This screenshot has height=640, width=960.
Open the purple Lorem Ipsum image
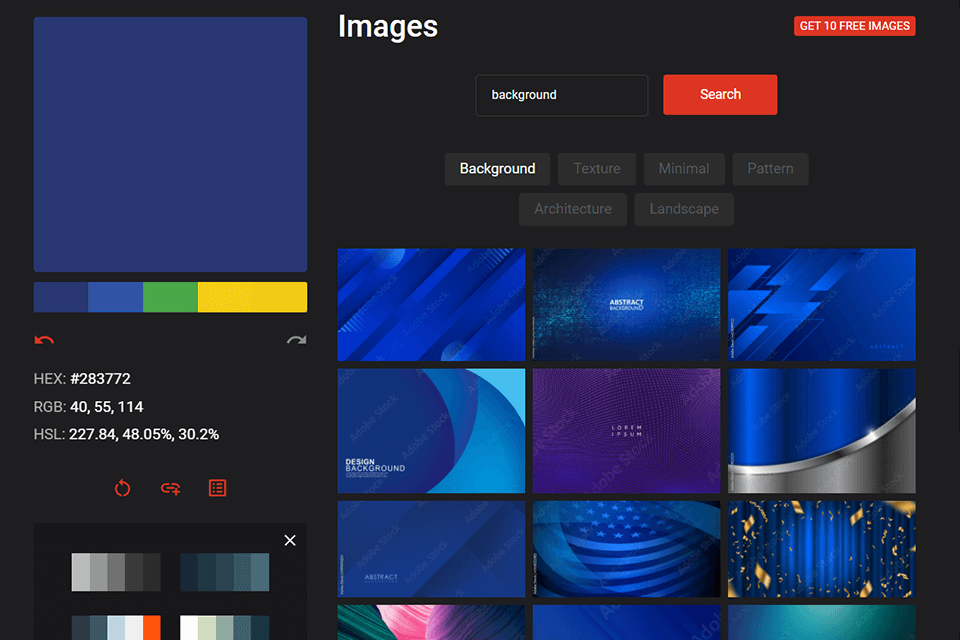(626, 431)
